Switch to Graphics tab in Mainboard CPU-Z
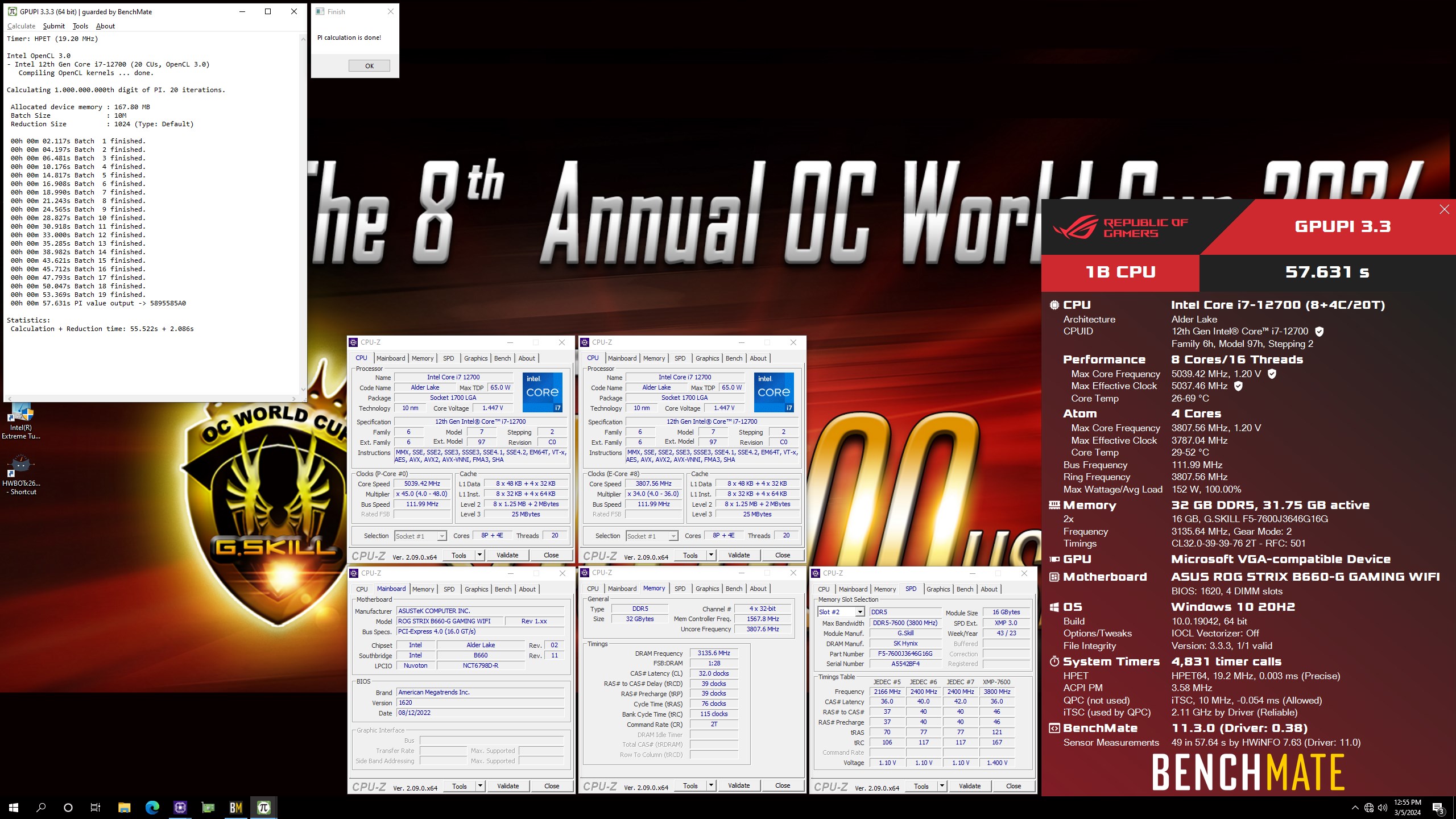 pyautogui.click(x=476, y=589)
